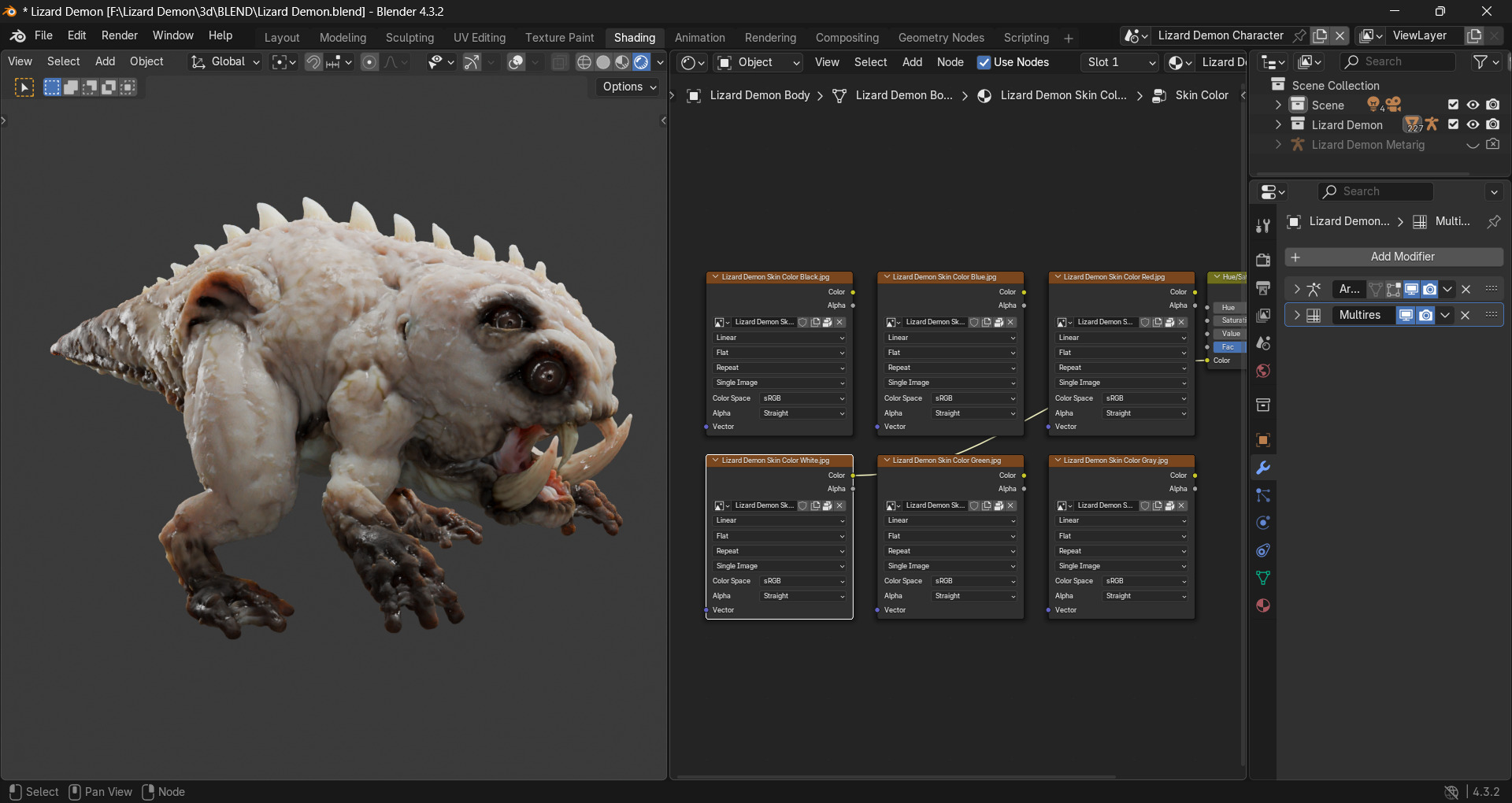Open the View Layer properties tab
The height and width of the screenshot is (803, 1512).
[x=1263, y=315]
